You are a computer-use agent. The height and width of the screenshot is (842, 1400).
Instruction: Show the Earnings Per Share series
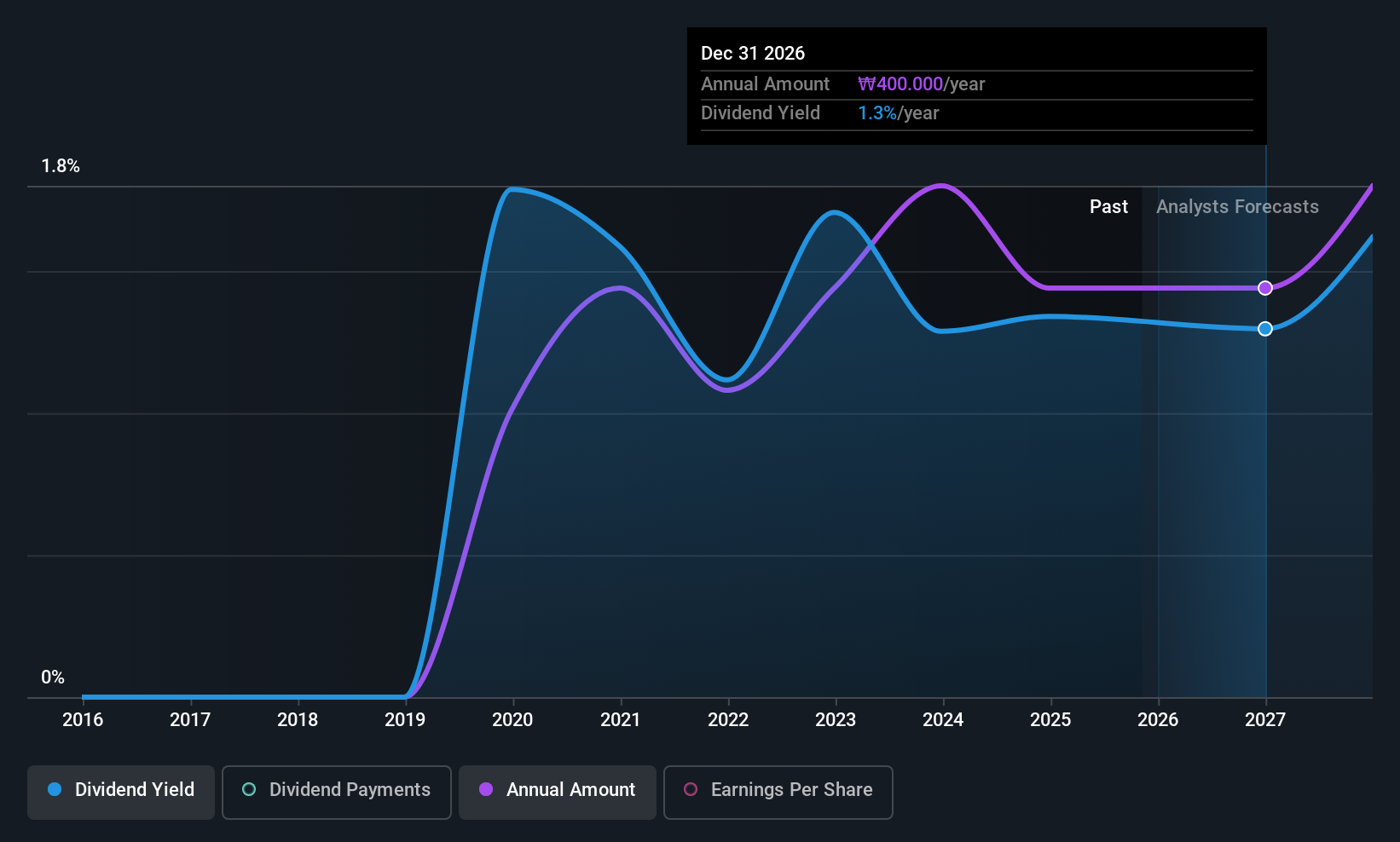point(778,792)
